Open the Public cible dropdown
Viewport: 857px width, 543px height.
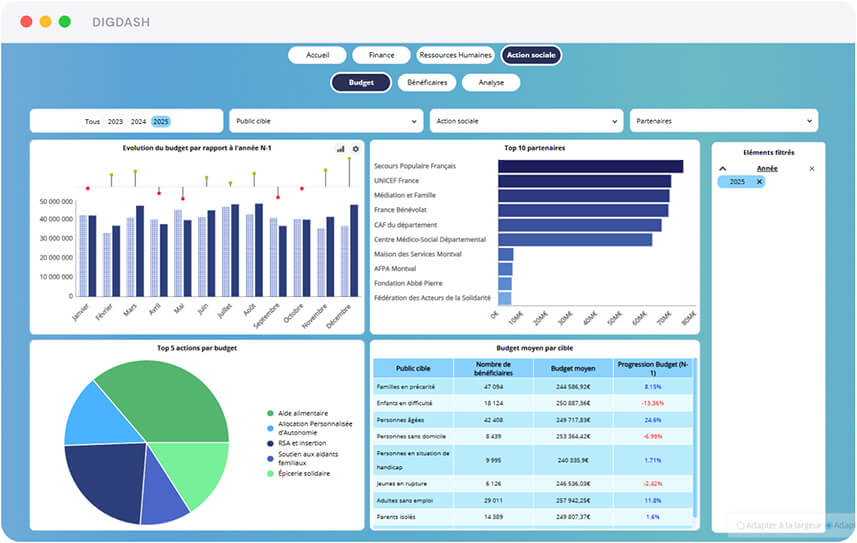click(x=326, y=121)
